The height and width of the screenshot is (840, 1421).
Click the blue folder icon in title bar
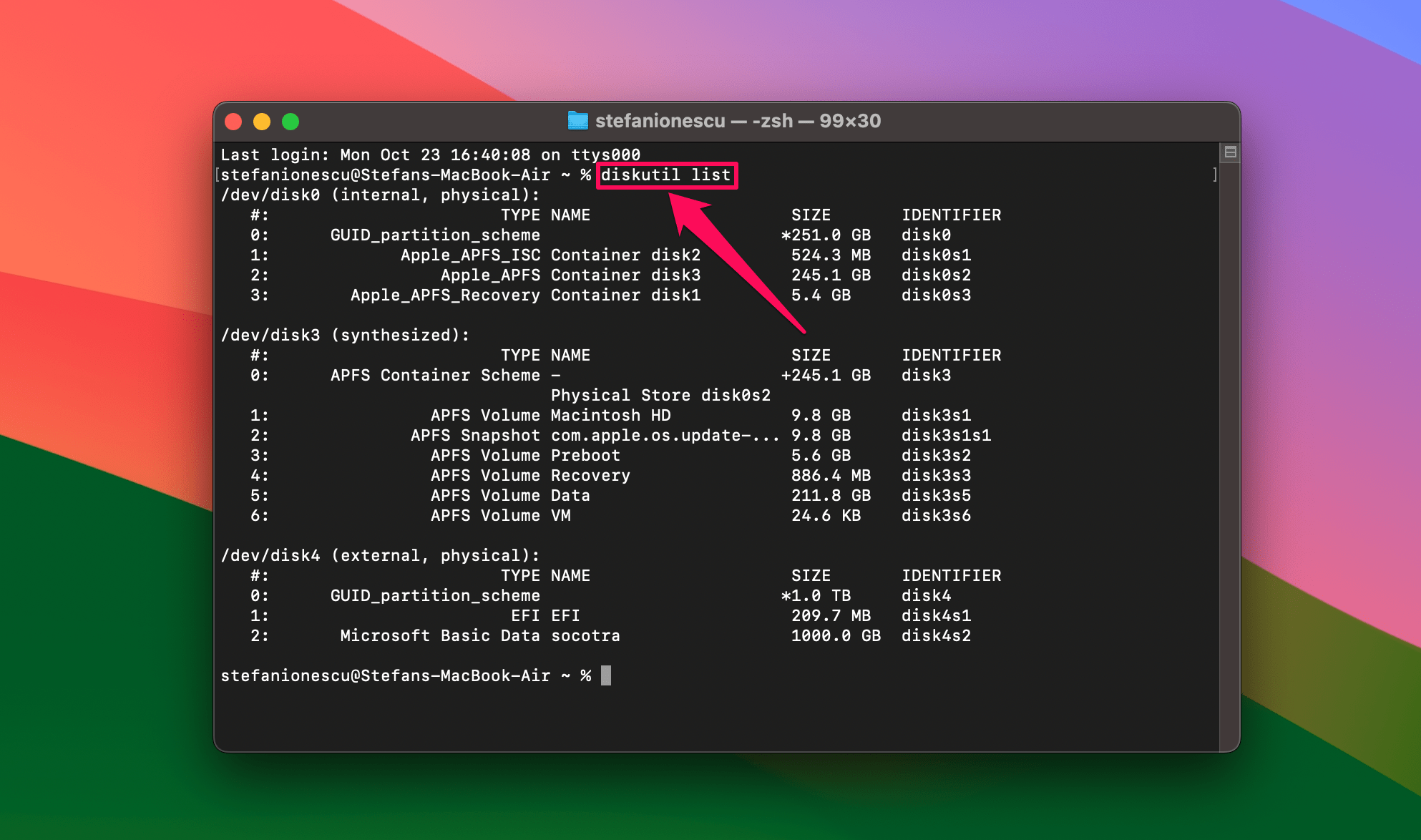point(577,121)
